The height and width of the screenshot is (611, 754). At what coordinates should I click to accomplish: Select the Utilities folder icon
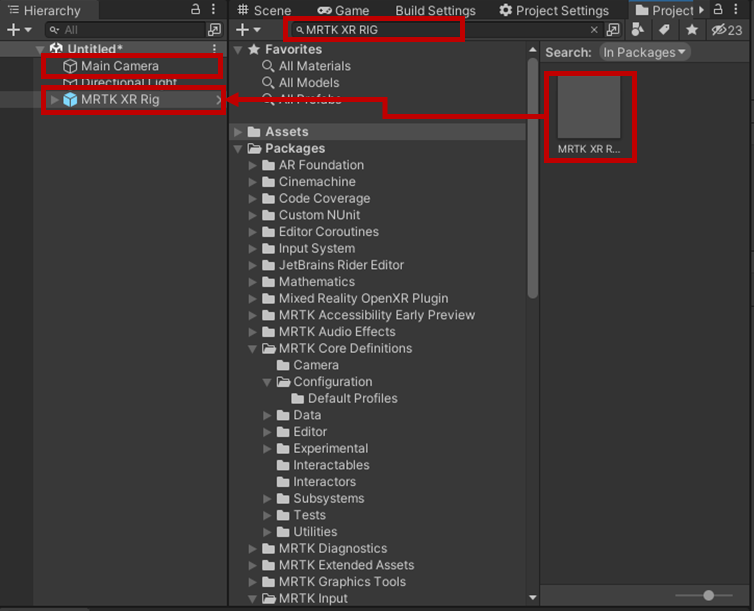(283, 532)
